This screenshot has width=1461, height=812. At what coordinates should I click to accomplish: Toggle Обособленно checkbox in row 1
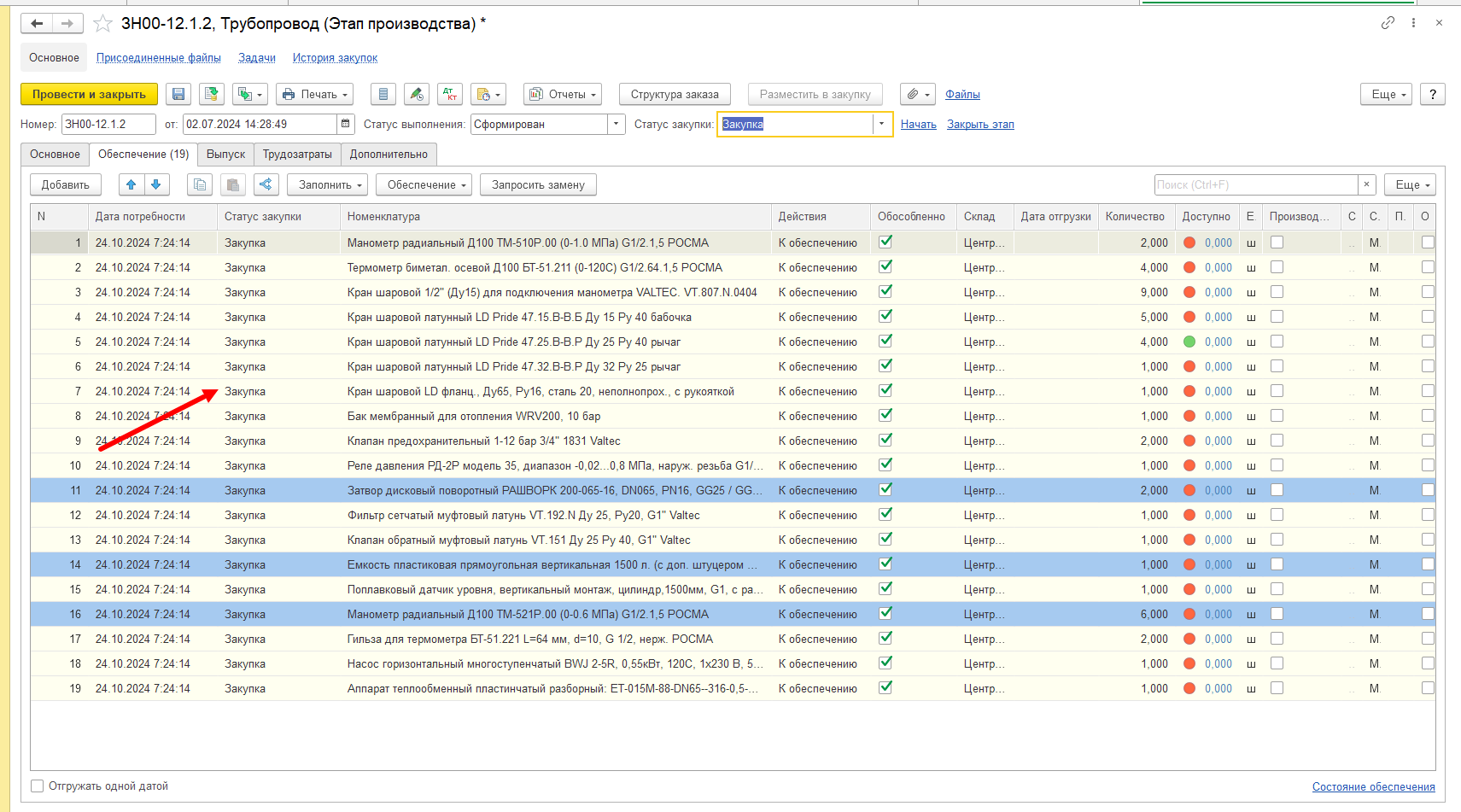[885, 242]
